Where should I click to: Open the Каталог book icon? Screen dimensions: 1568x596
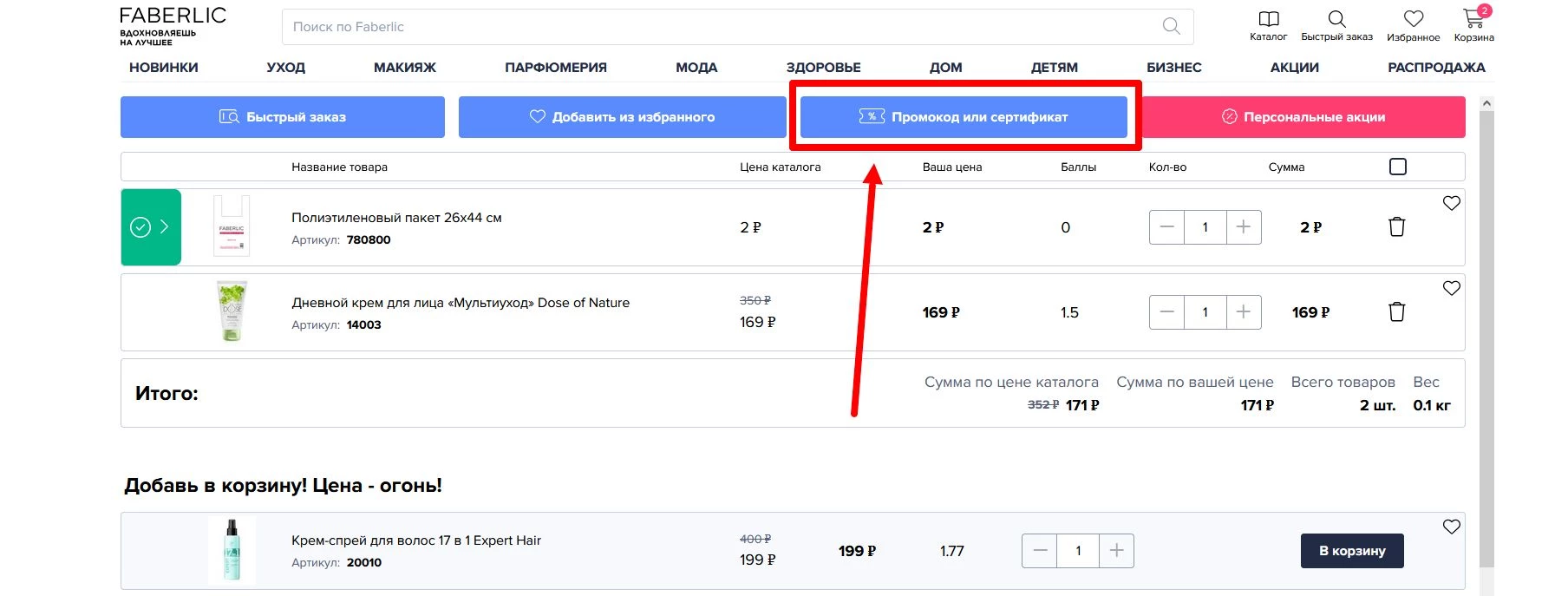point(1268,19)
